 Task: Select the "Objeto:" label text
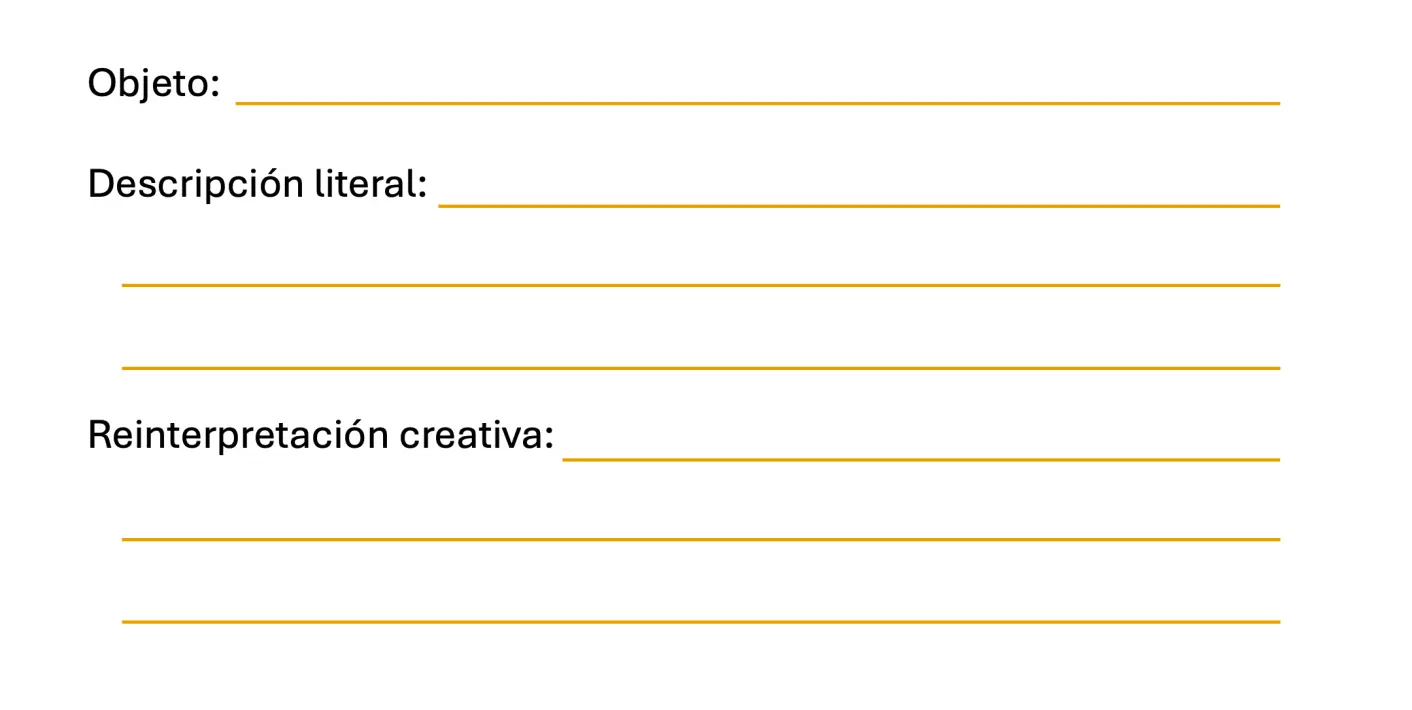click(x=153, y=82)
